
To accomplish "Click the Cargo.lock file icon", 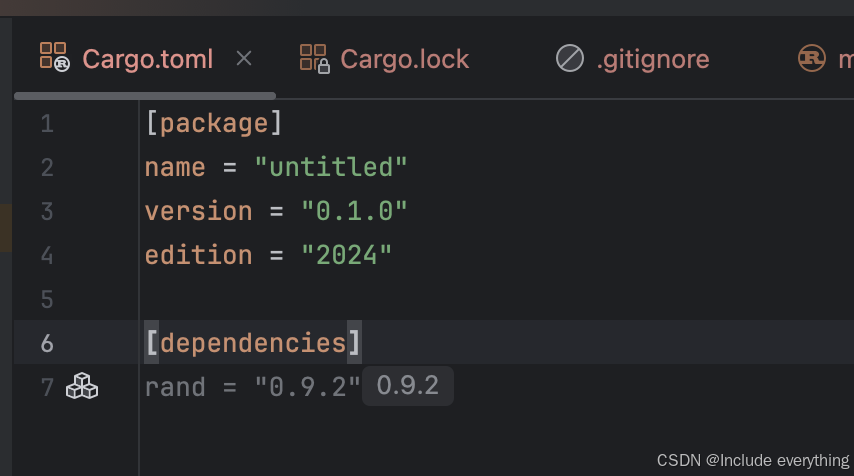I will tap(314, 58).
